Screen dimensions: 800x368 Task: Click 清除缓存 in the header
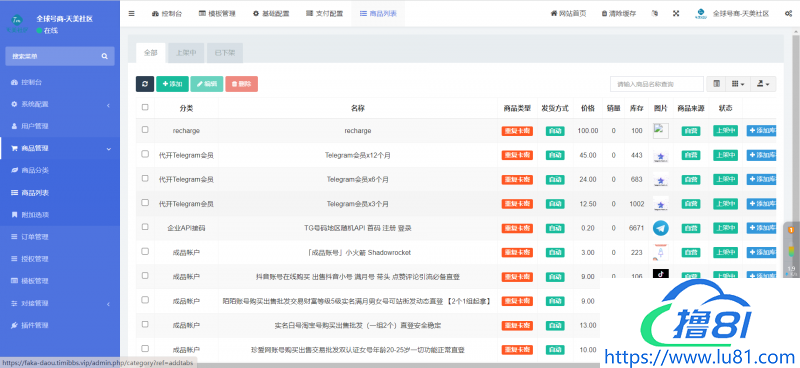click(x=618, y=14)
